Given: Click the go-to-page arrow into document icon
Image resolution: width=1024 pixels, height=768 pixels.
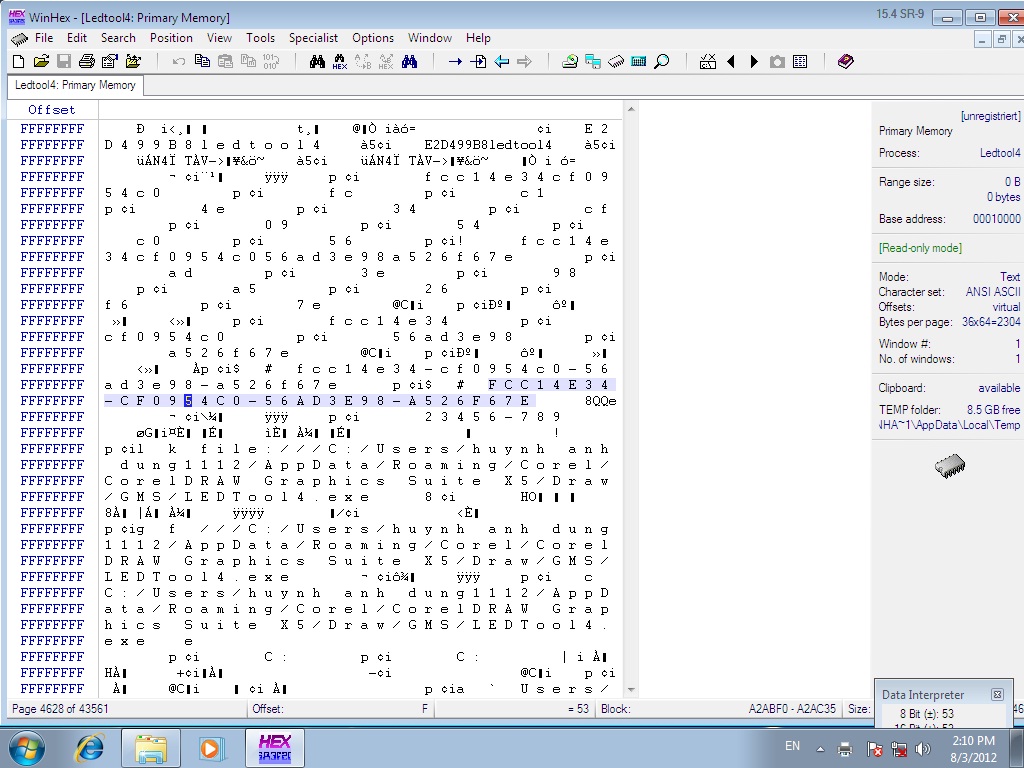Looking at the screenshot, I should [x=478, y=61].
